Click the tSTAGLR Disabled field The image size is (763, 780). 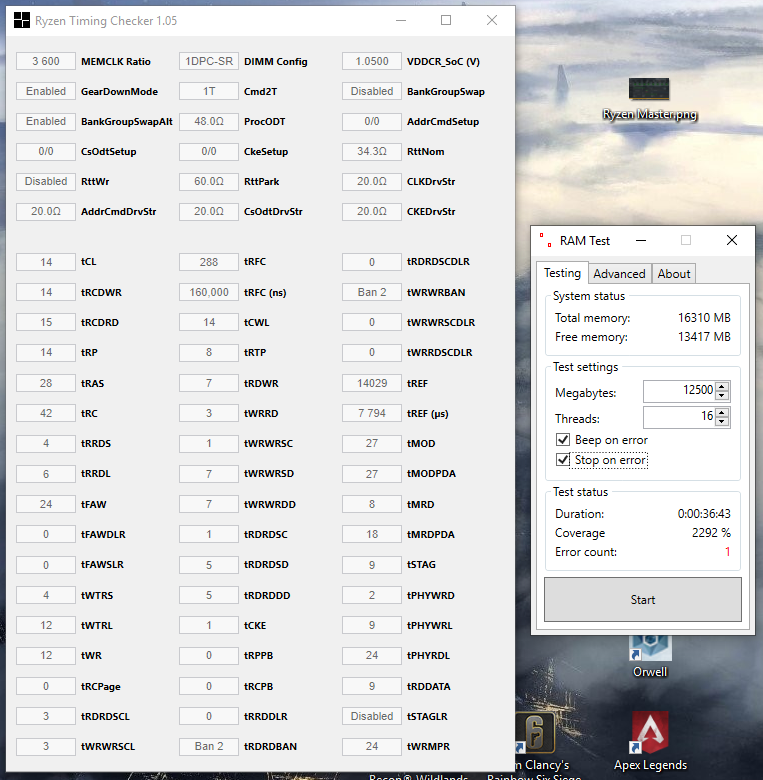pos(372,716)
